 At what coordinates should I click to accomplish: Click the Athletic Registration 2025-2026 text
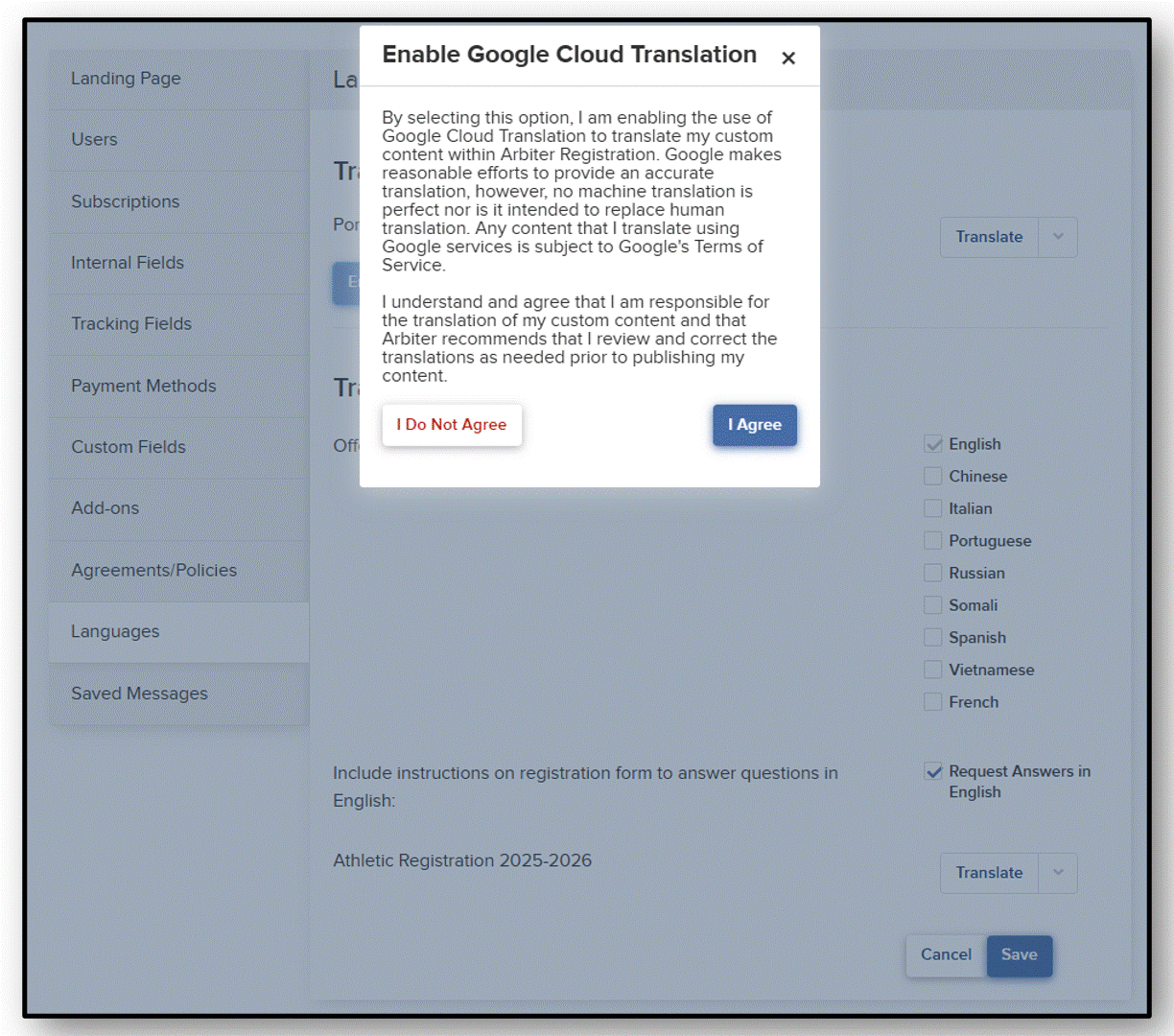[x=462, y=860]
